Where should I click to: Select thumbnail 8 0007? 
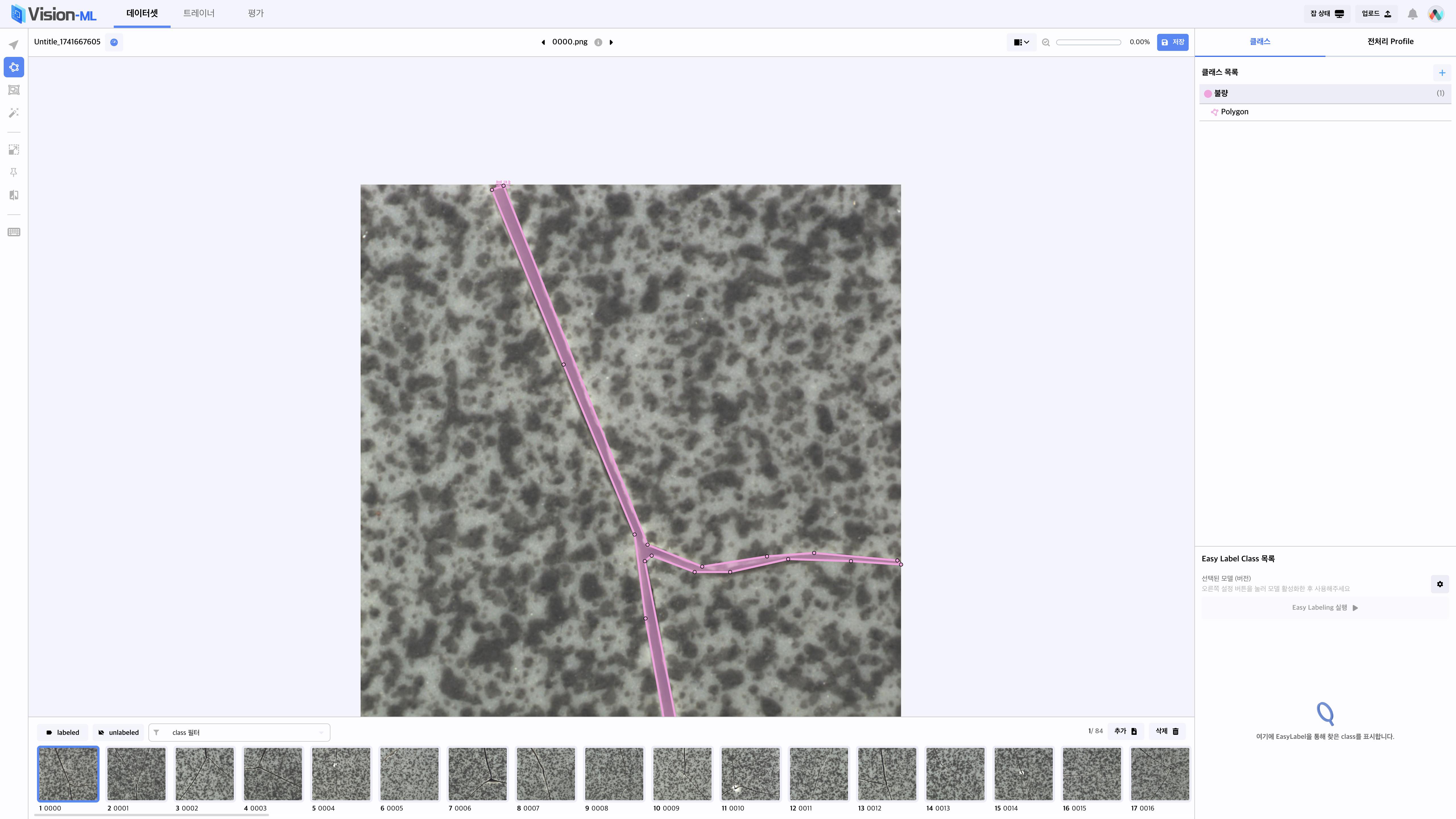pos(546,774)
